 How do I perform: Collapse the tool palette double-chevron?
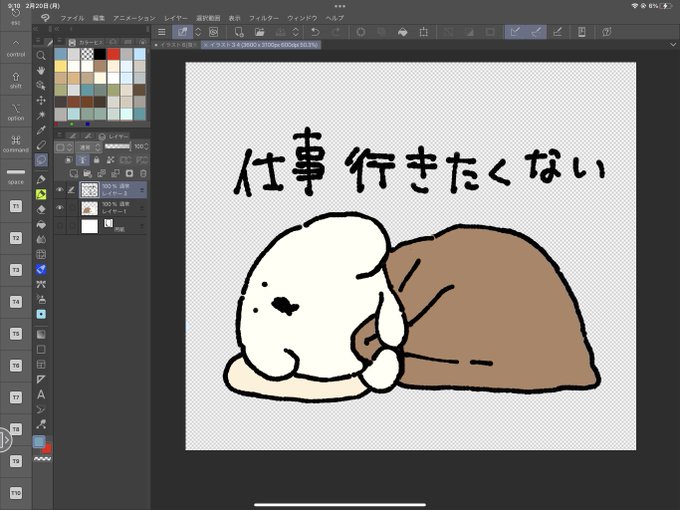[x=36, y=29]
